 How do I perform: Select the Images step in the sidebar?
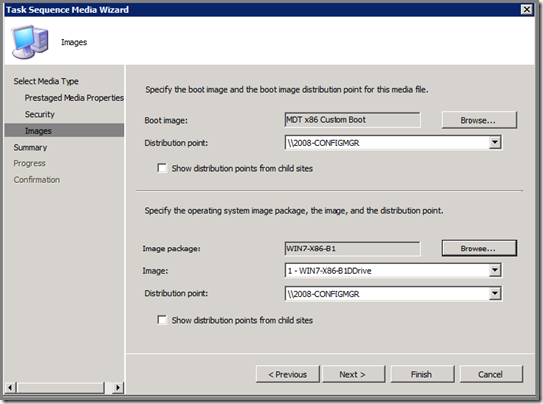pyautogui.click(x=64, y=131)
